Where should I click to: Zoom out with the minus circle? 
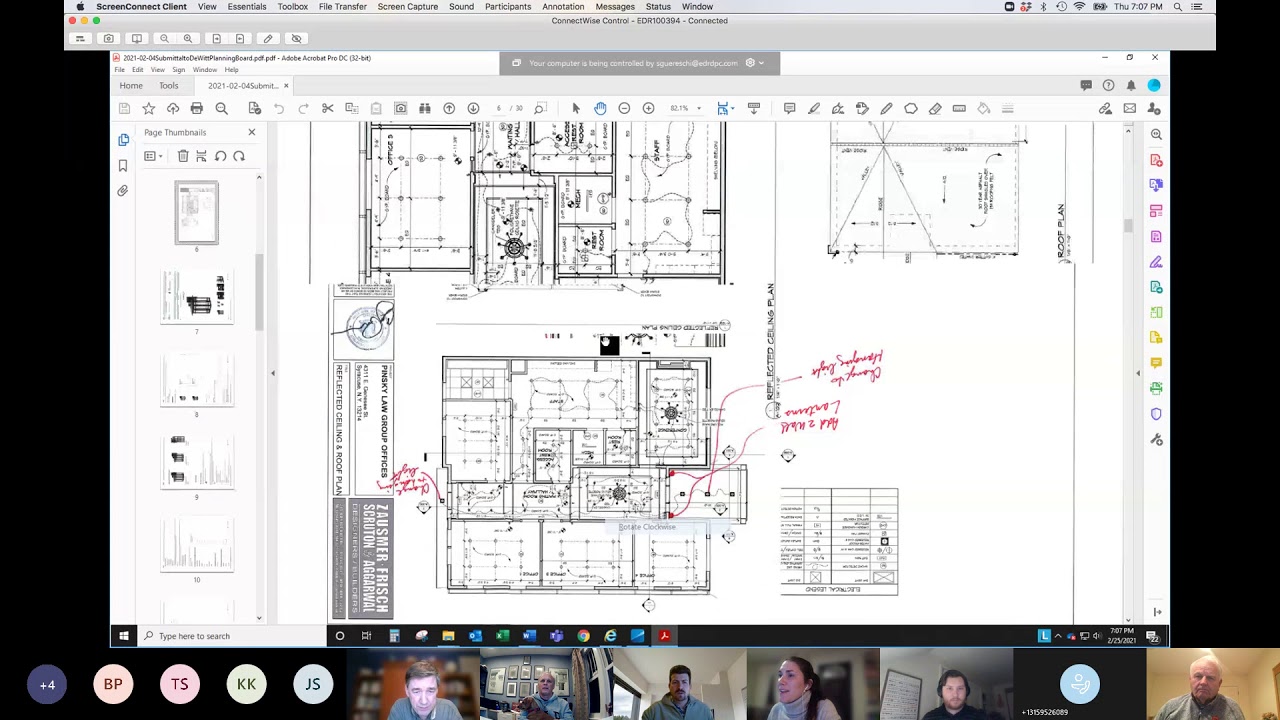(x=624, y=108)
